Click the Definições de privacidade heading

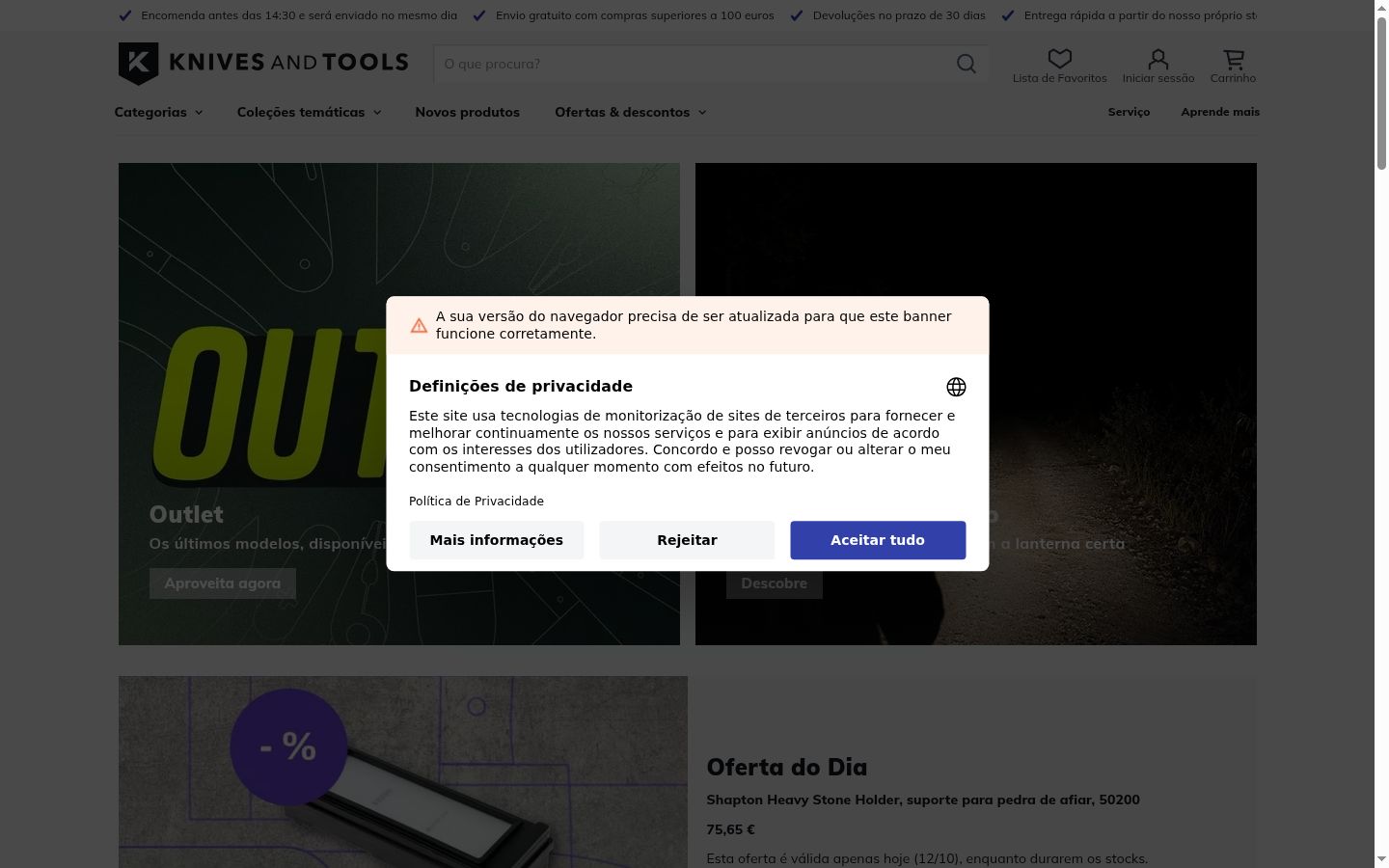[521, 387]
